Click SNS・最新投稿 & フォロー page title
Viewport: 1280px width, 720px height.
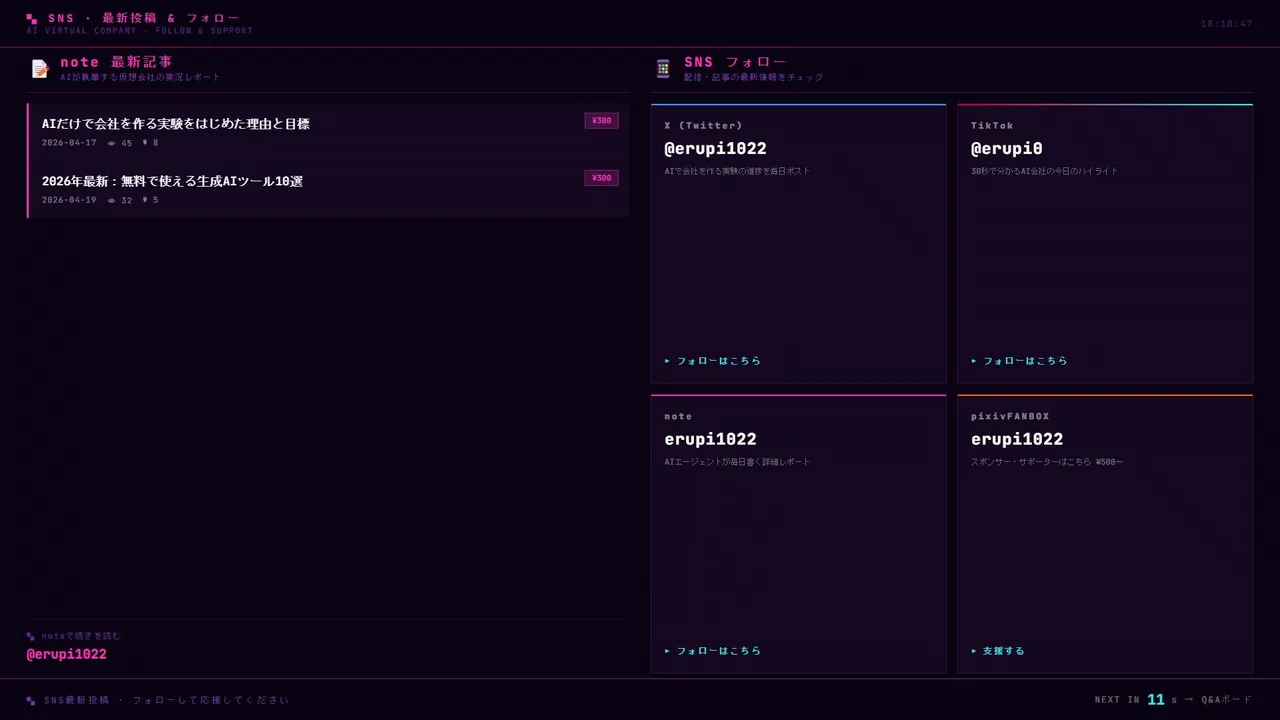click(x=144, y=18)
